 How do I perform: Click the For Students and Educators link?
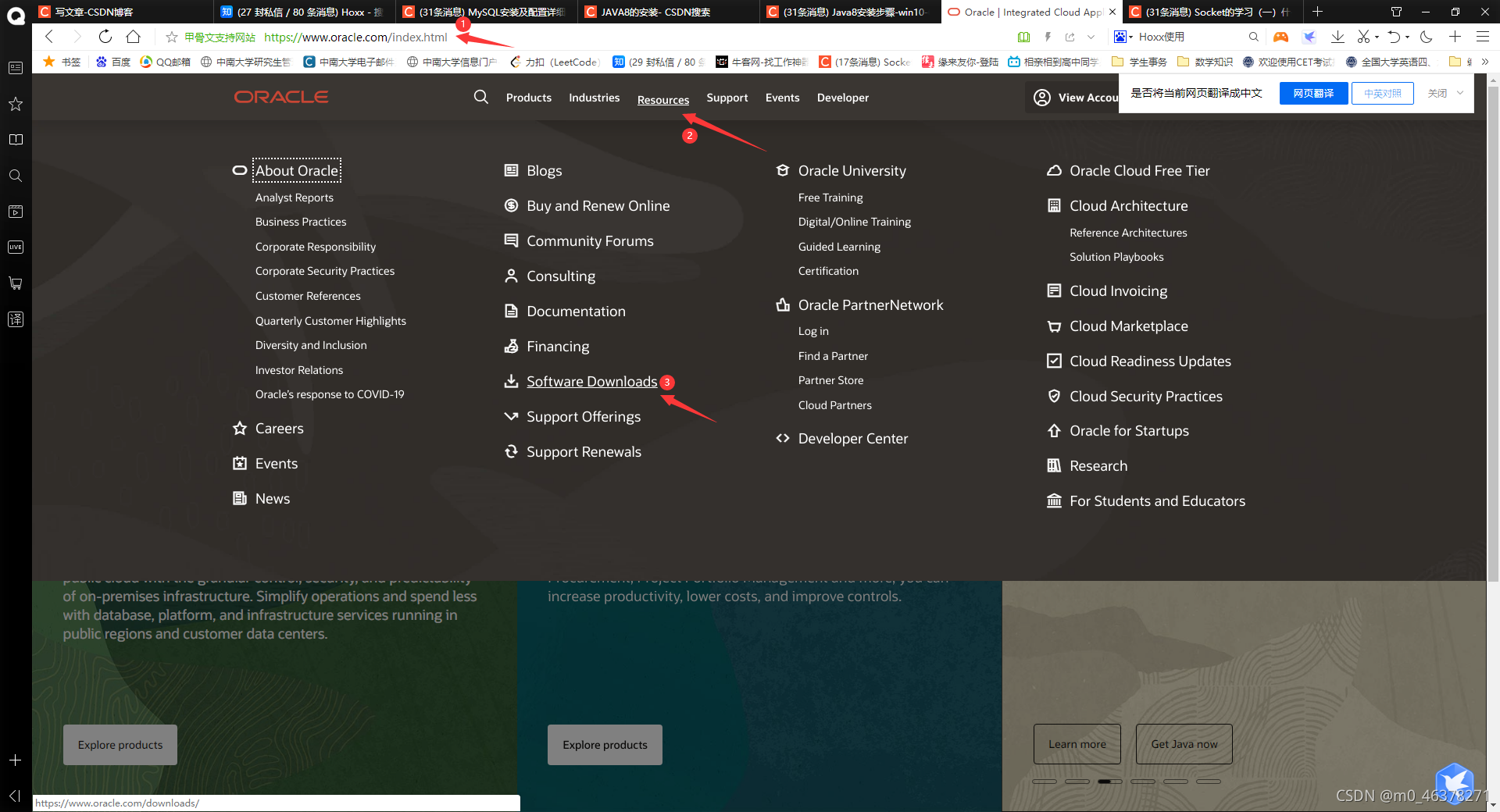[x=1157, y=500]
